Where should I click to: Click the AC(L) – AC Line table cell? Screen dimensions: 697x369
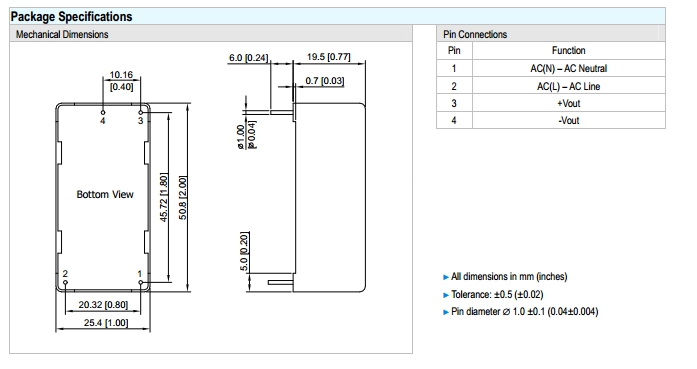[x=569, y=86]
